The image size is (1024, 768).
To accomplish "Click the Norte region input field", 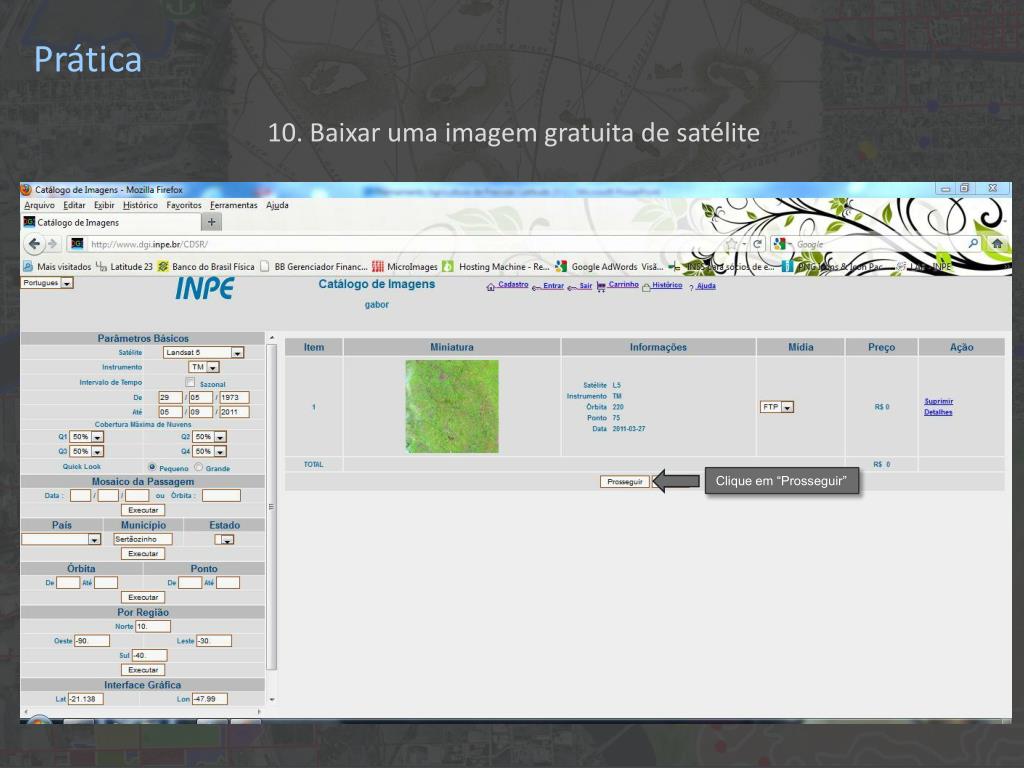I will coord(153,626).
